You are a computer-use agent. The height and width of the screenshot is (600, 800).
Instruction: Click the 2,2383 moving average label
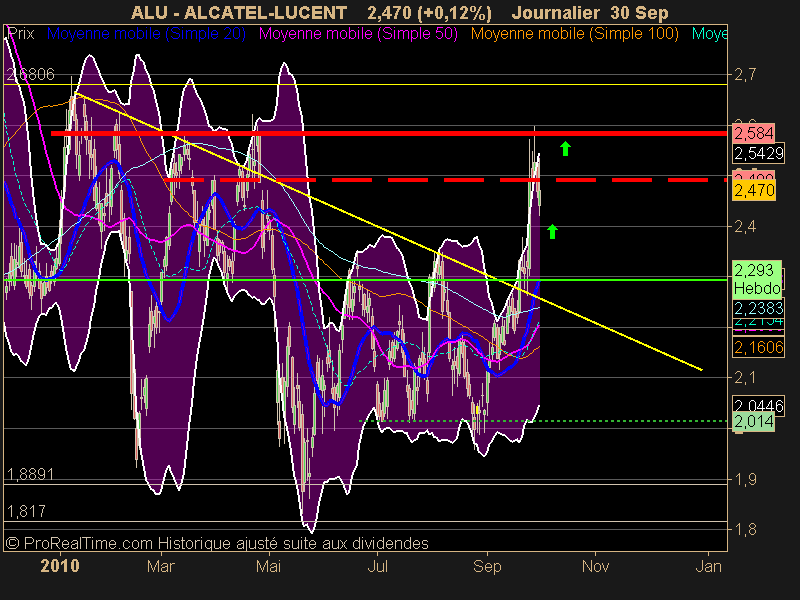[758, 308]
